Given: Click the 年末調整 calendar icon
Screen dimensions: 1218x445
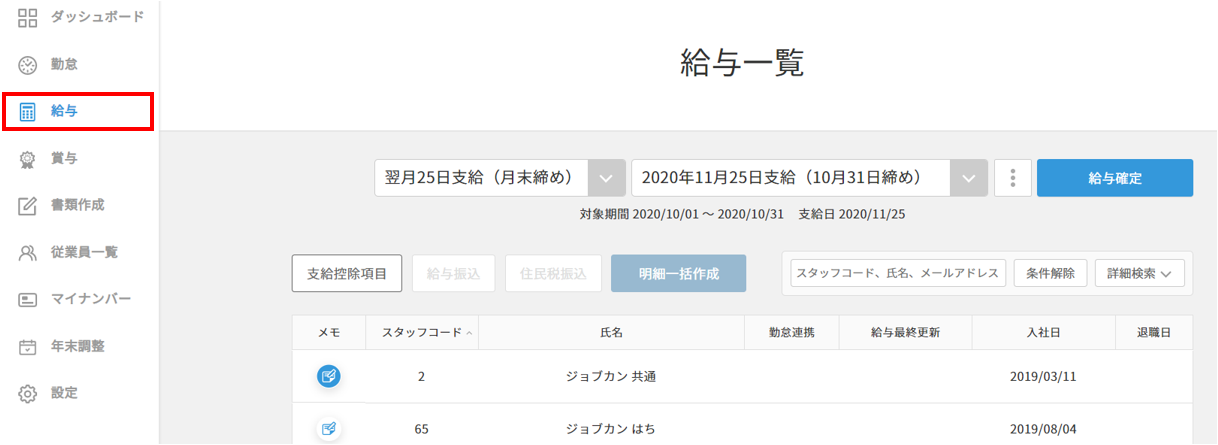Looking at the screenshot, I should pyautogui.click(x=28, y=346).
